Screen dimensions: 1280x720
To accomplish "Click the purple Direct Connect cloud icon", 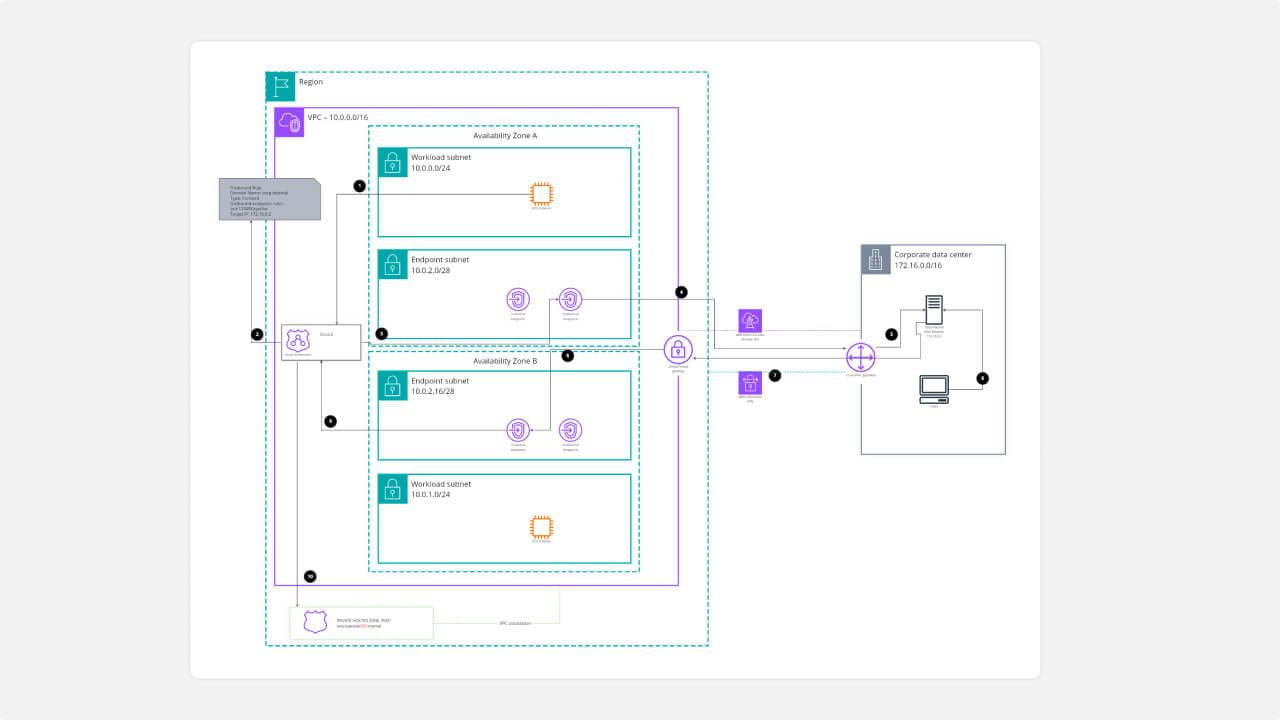I will [x=750, y=321].
